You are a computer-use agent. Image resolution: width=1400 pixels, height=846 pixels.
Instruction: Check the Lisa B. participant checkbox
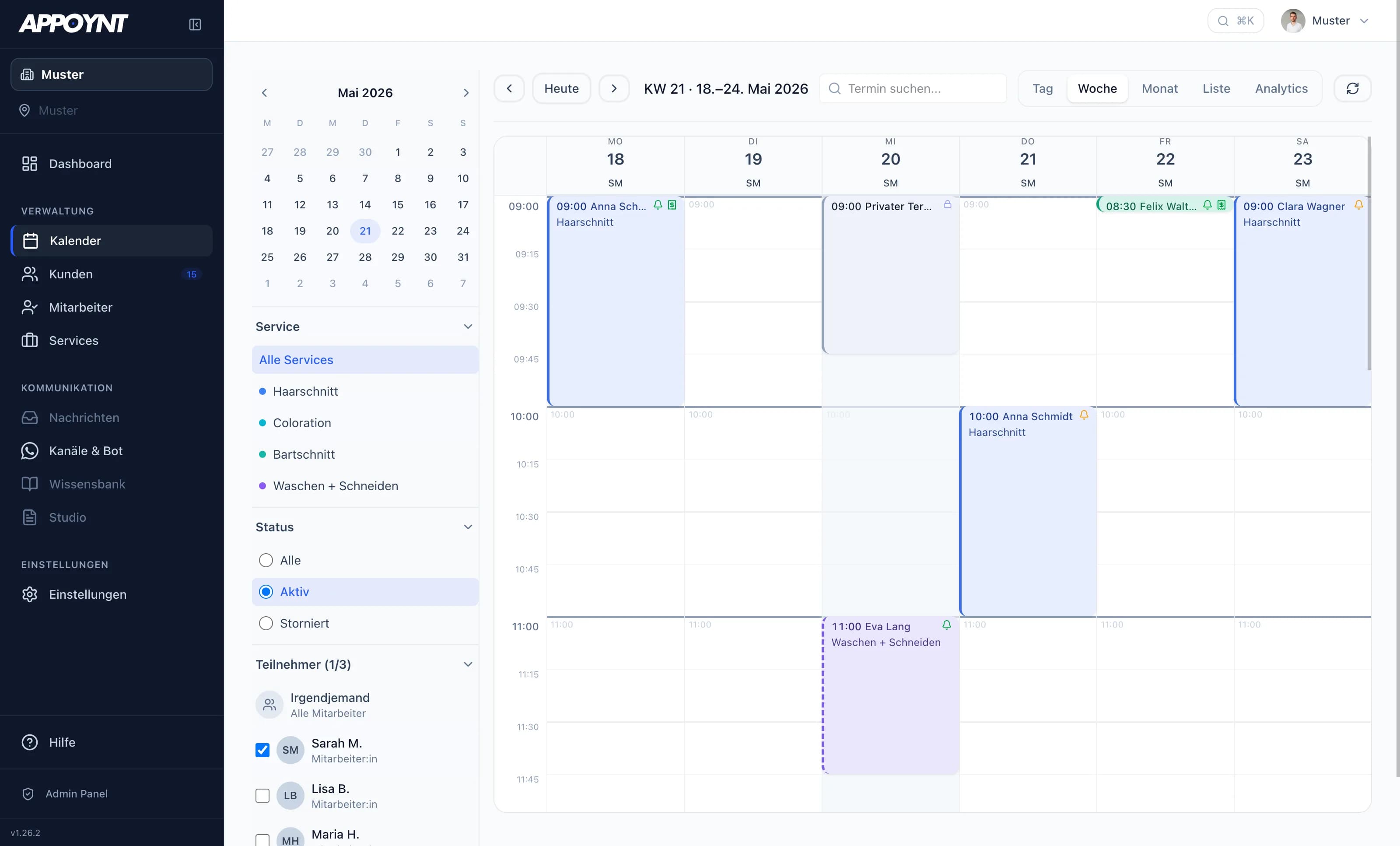[x=262, y=795]
